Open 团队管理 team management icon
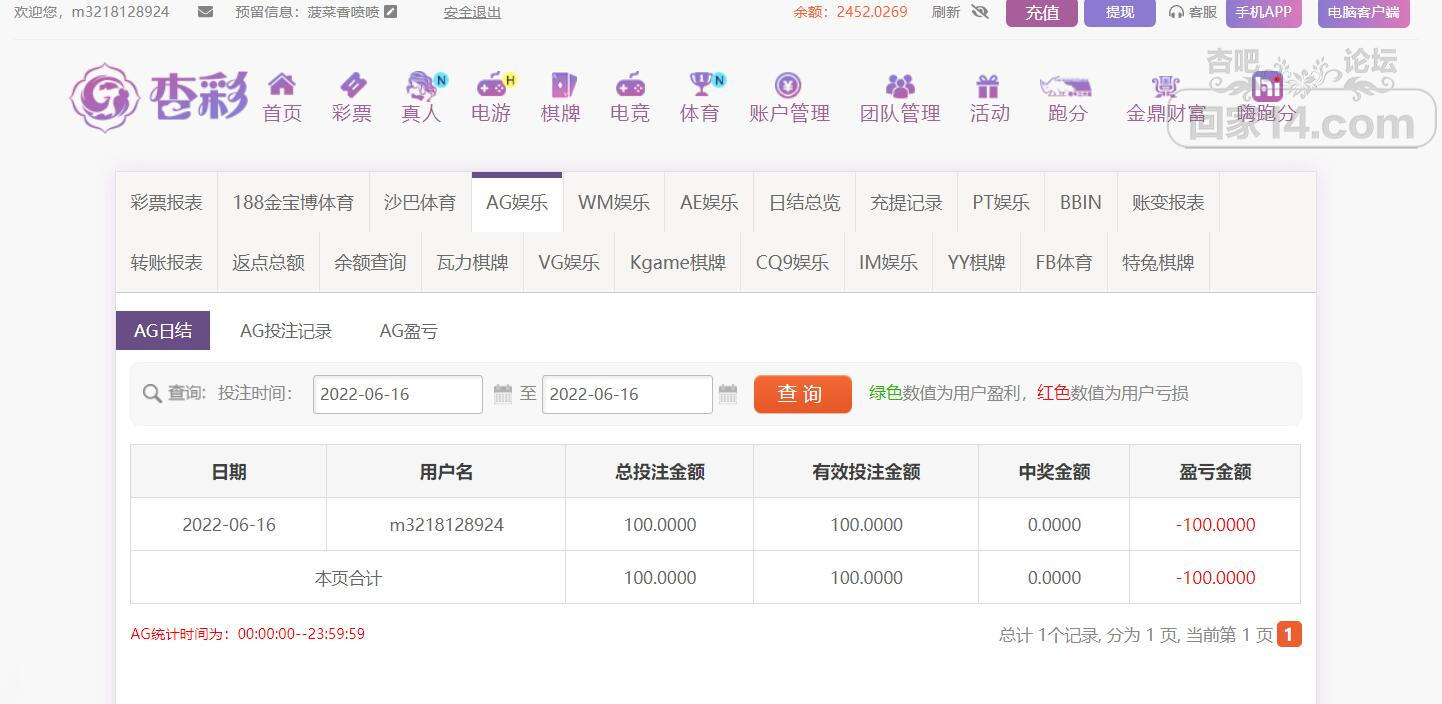 (x=900, y=85)
